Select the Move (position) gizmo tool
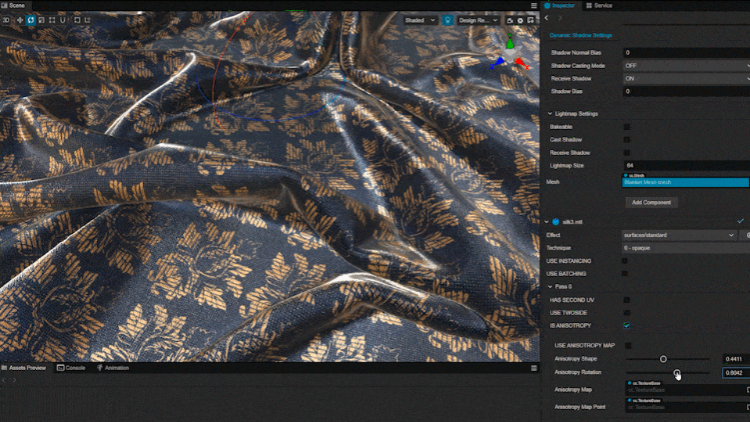The image size is (750, 422). (20, 20)
